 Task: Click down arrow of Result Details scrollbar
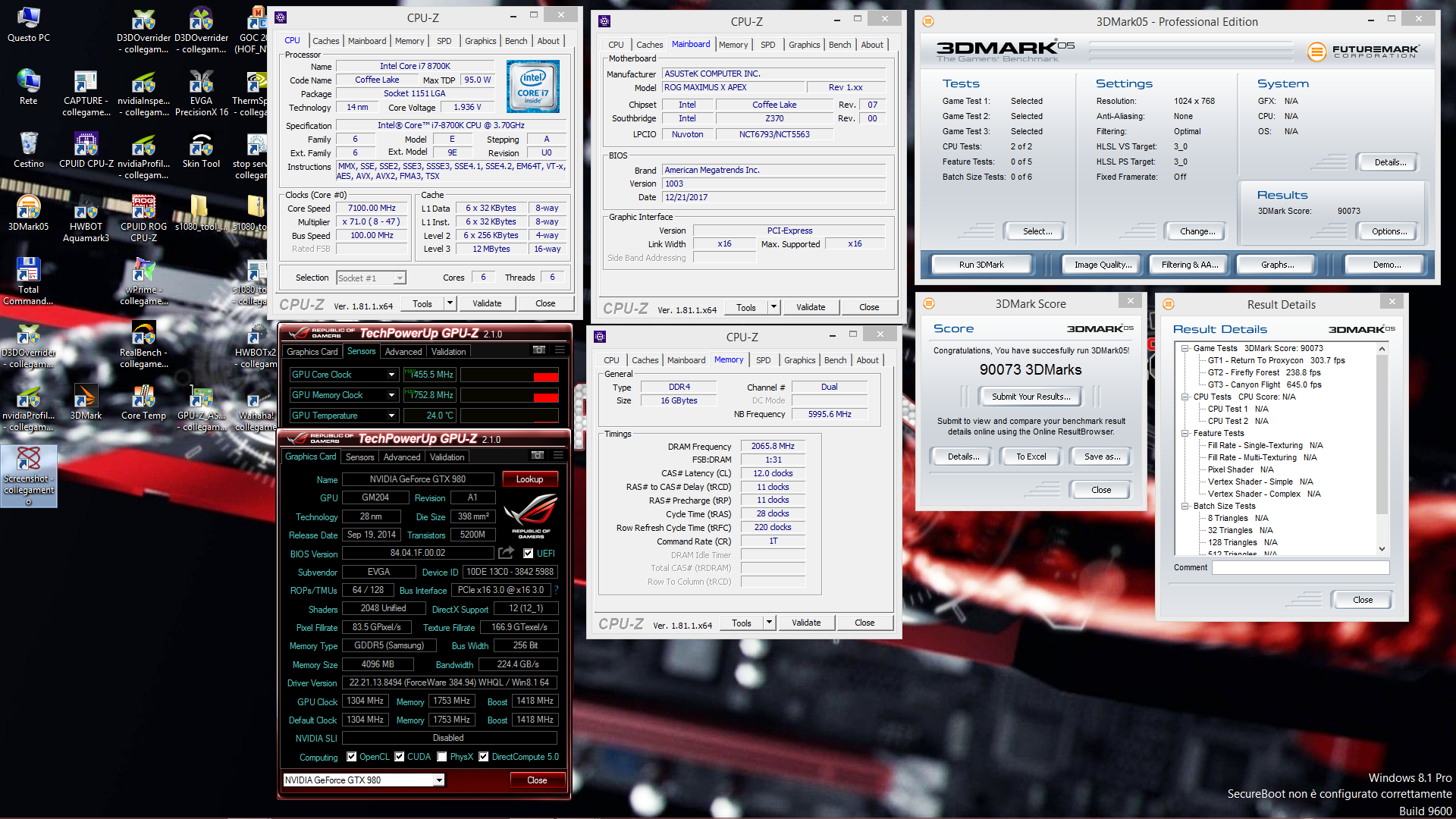point(1382,549)
